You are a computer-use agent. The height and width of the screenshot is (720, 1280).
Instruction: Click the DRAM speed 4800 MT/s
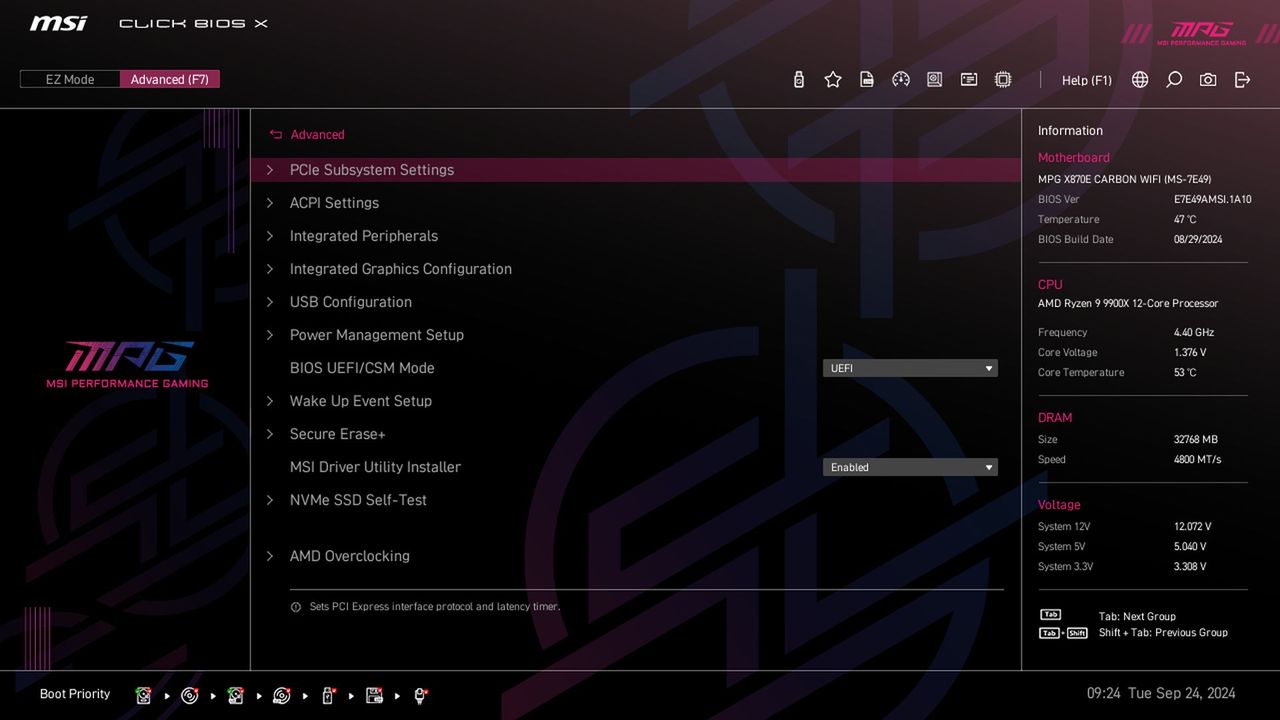pyautogui.click(x=1197, y=459)
